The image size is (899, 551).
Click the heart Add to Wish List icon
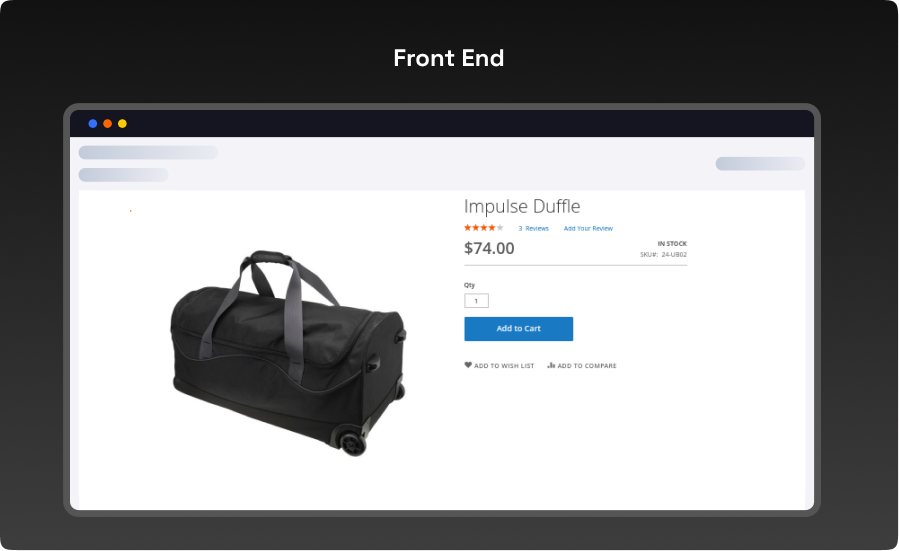pyautogui.click(x=468, y=365)
